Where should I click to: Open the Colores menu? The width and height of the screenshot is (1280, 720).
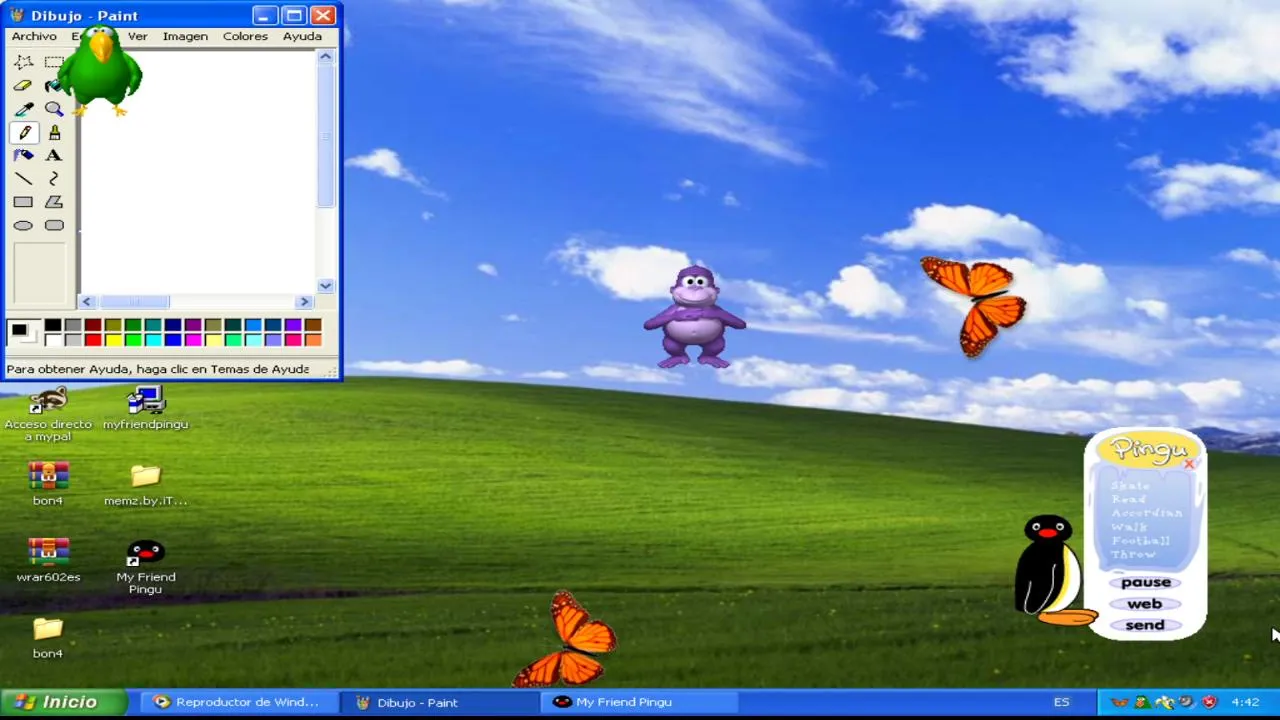[x=245, y=36]
